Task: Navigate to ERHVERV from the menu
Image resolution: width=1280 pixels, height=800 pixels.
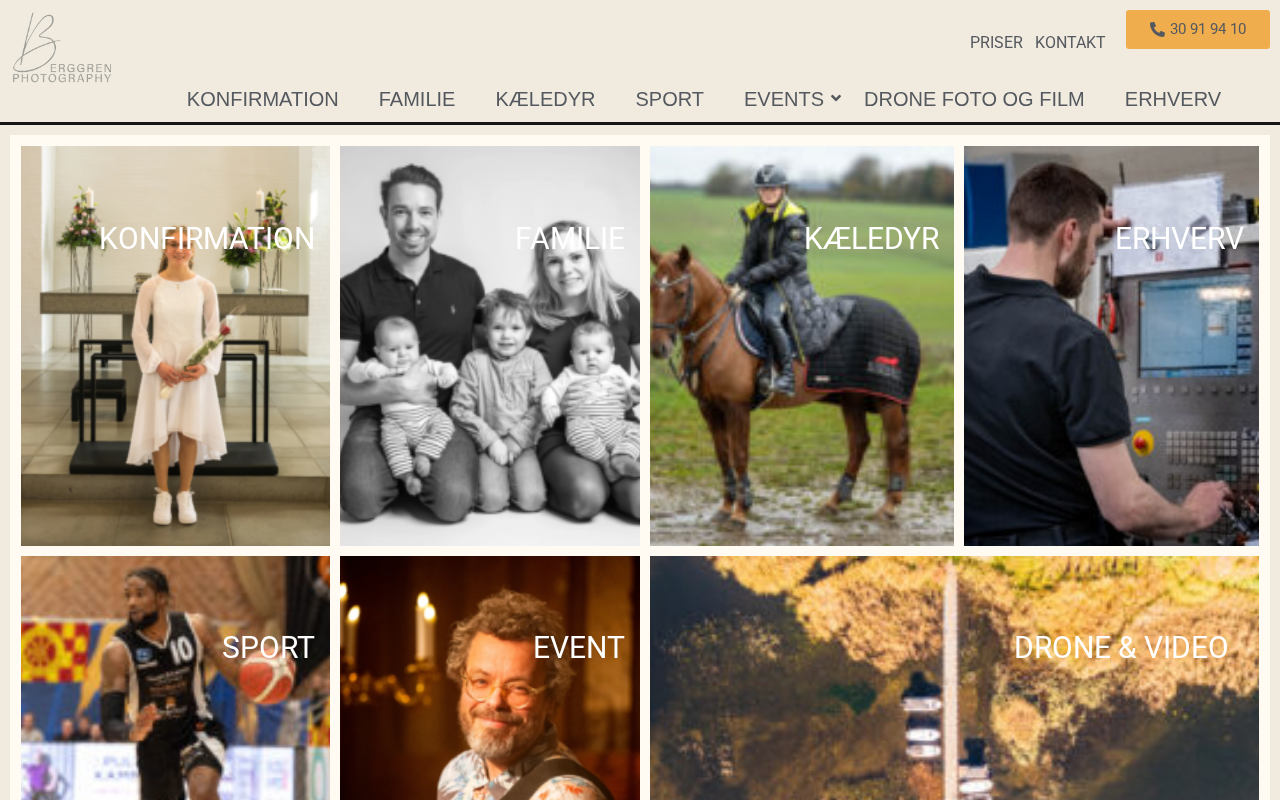Action: pyautogui.click(x=1173, y=99)
